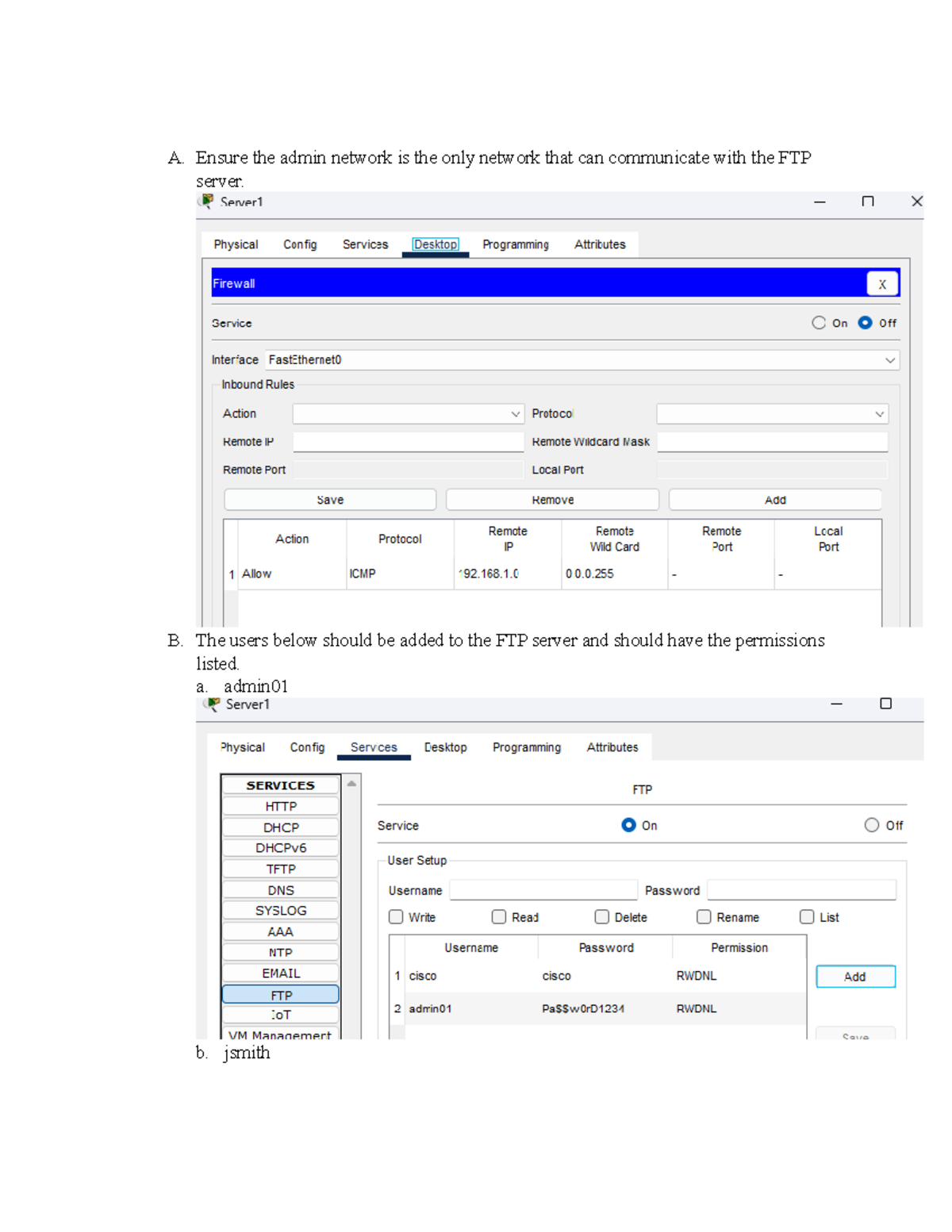Turn the Firewall service On
Image resolution: width=952 pixels, height=1232 pixels.
(x=818, y=323)
